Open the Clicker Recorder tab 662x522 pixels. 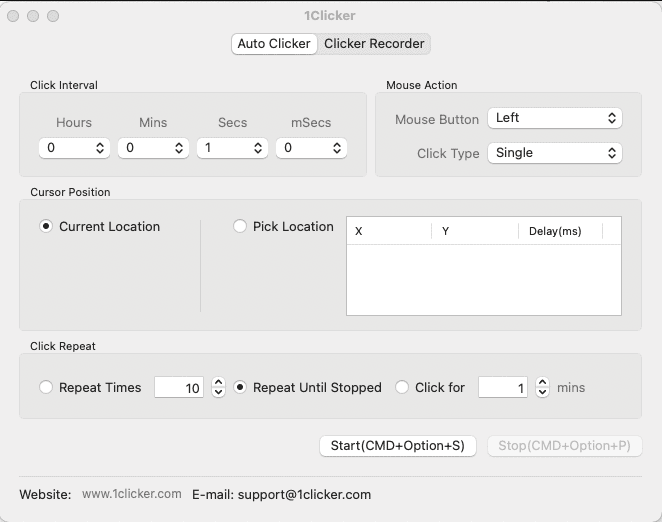coord(374,44)
